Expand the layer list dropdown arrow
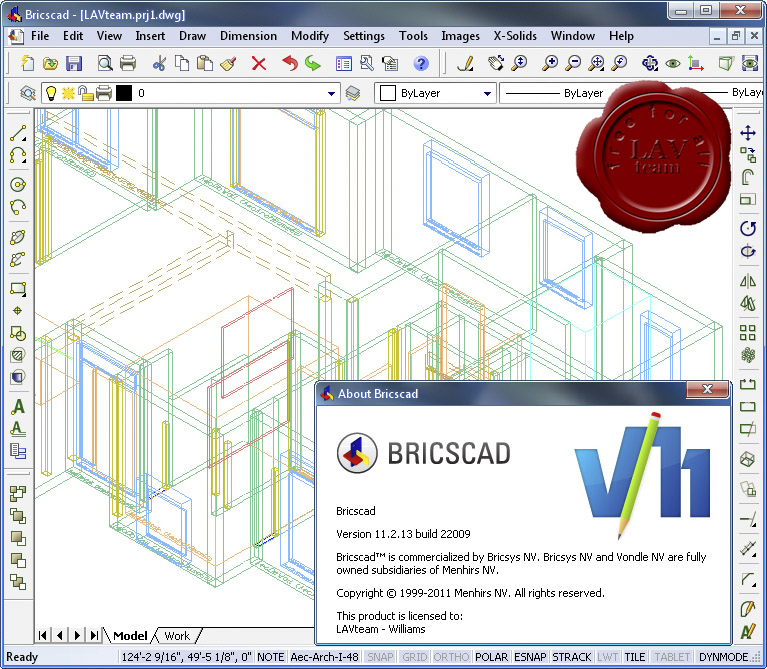The image size is (767, 669). pos(331,93)
